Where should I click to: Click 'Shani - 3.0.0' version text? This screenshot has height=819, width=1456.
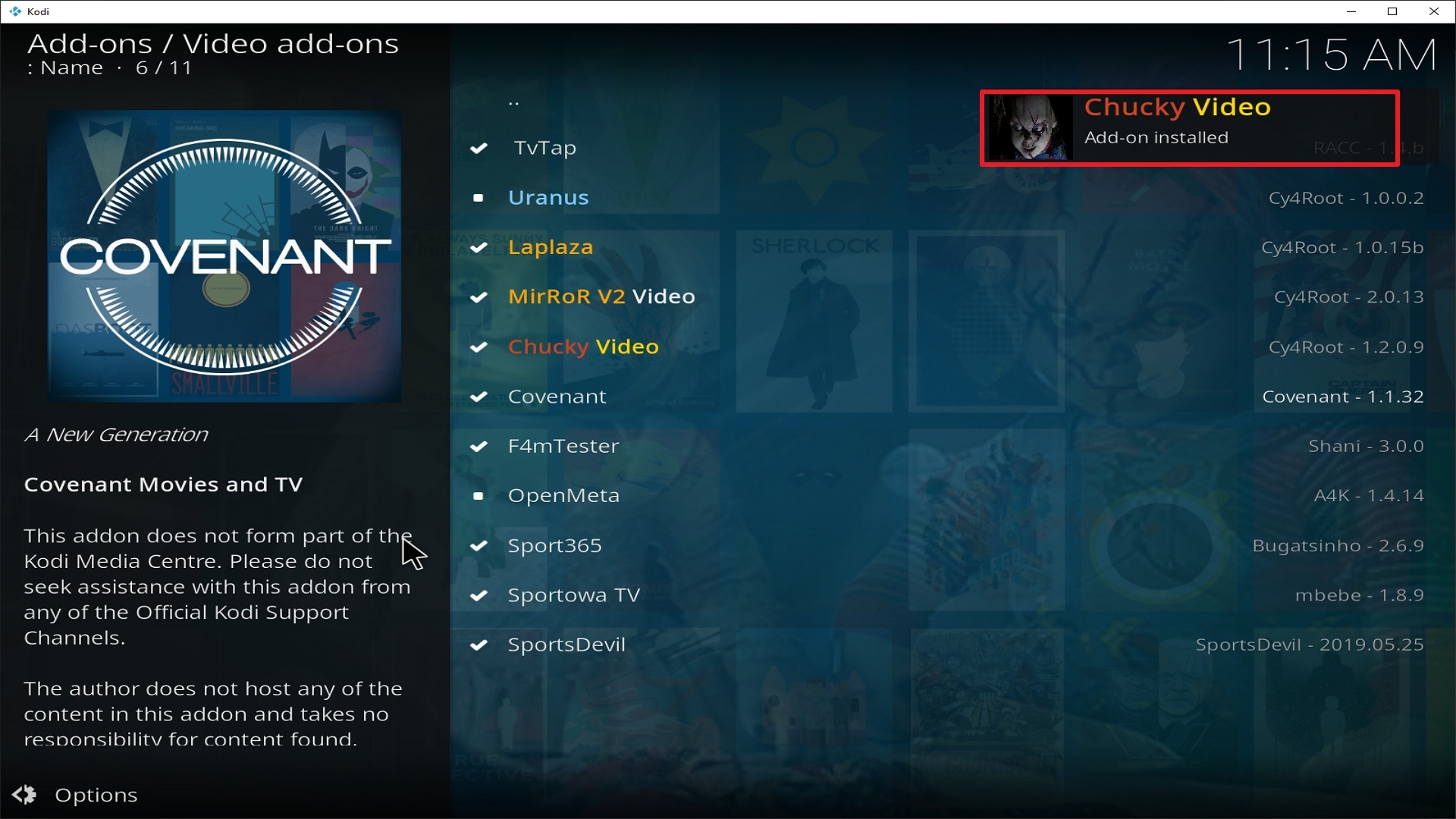point(1366,447)
